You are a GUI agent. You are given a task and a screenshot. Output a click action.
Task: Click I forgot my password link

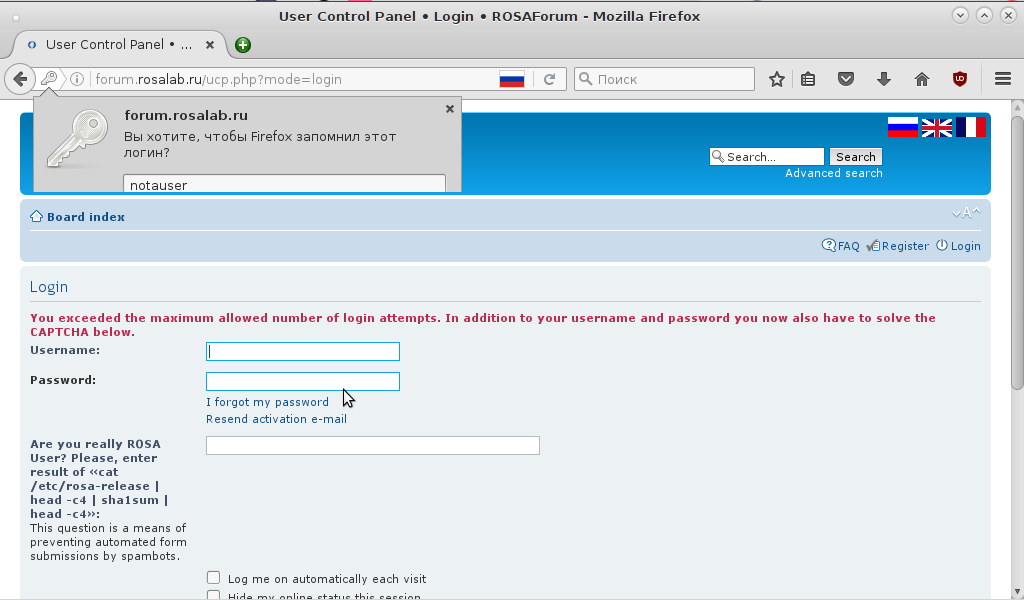[267, 402]
